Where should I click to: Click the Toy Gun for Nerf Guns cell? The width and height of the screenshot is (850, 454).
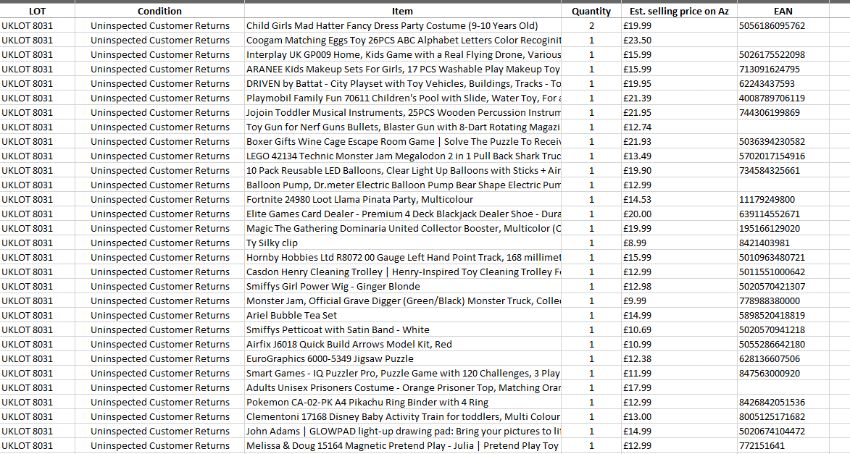pos(403,127)
